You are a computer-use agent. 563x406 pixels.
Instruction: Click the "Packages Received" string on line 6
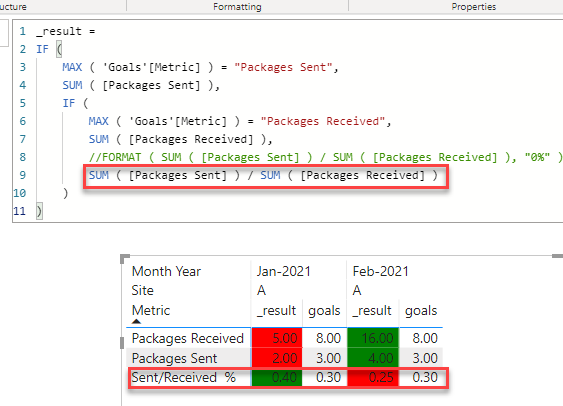point(323,121)
